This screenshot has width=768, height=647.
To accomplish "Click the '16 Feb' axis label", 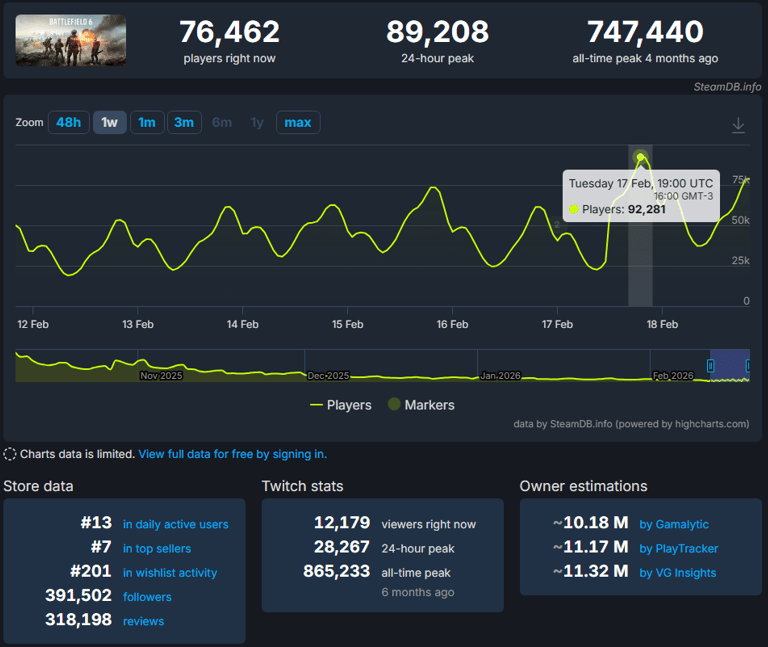I will pos(453,324).
